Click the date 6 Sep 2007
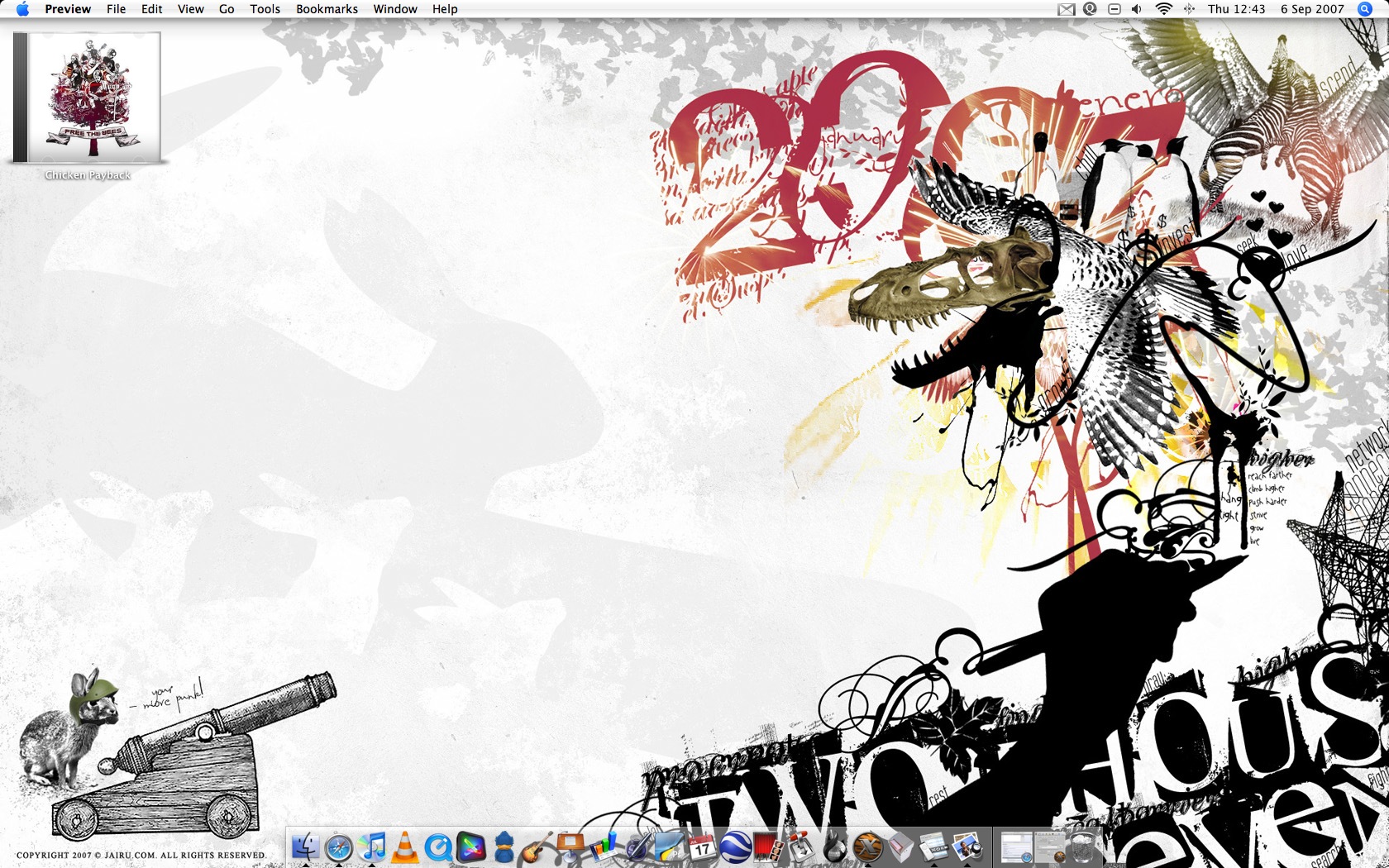1389x868 pixels. 1312,9
